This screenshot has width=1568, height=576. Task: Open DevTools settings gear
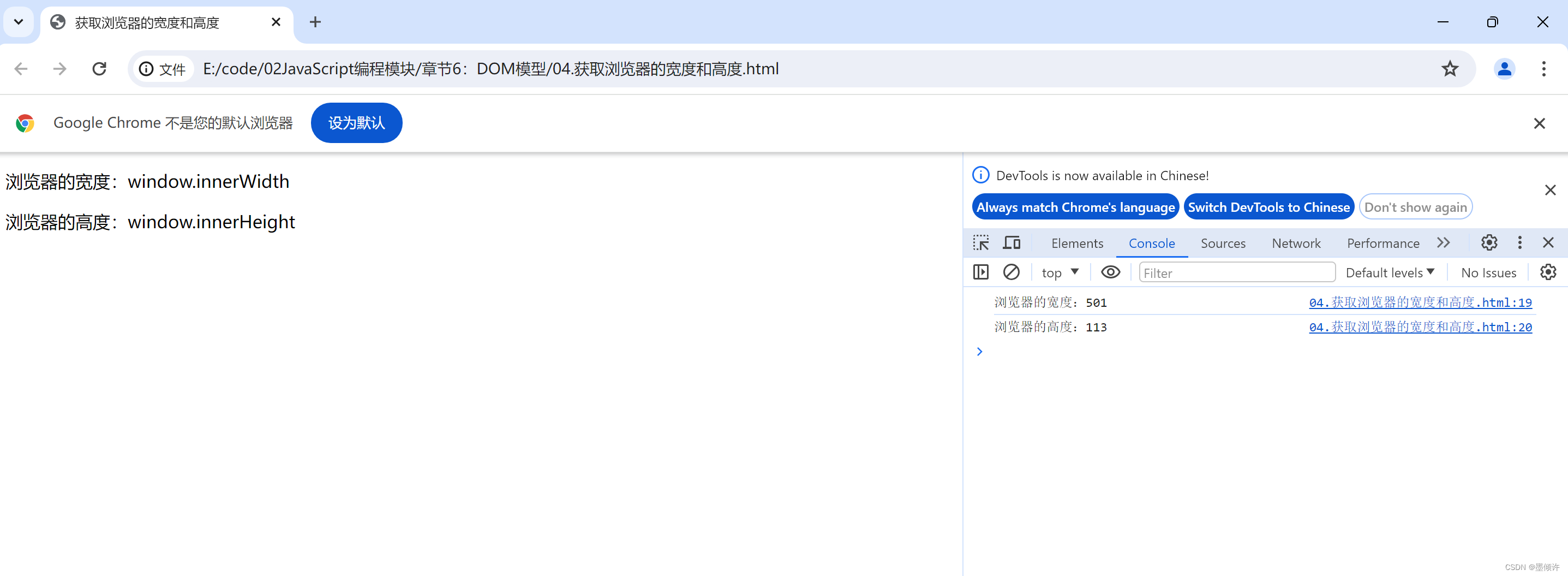coord(1489,242)
